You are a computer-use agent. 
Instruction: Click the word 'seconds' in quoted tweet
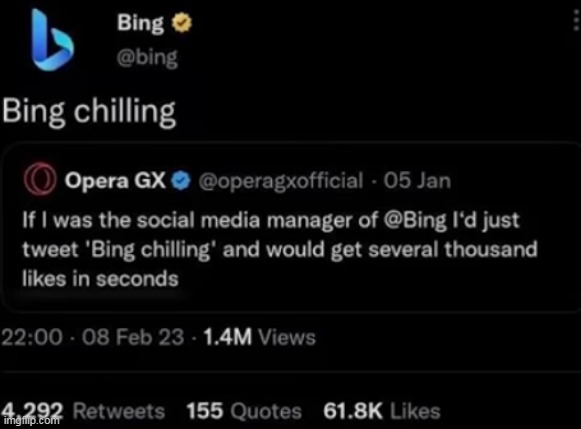click(x=137, y=279)
